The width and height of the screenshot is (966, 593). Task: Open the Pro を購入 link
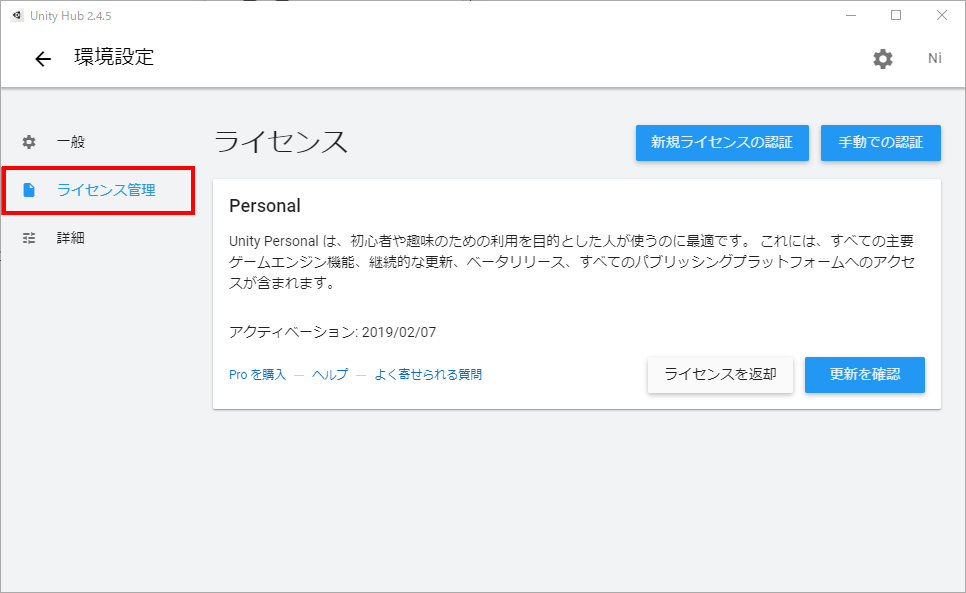pyautogui.click(x=258, y=374)
